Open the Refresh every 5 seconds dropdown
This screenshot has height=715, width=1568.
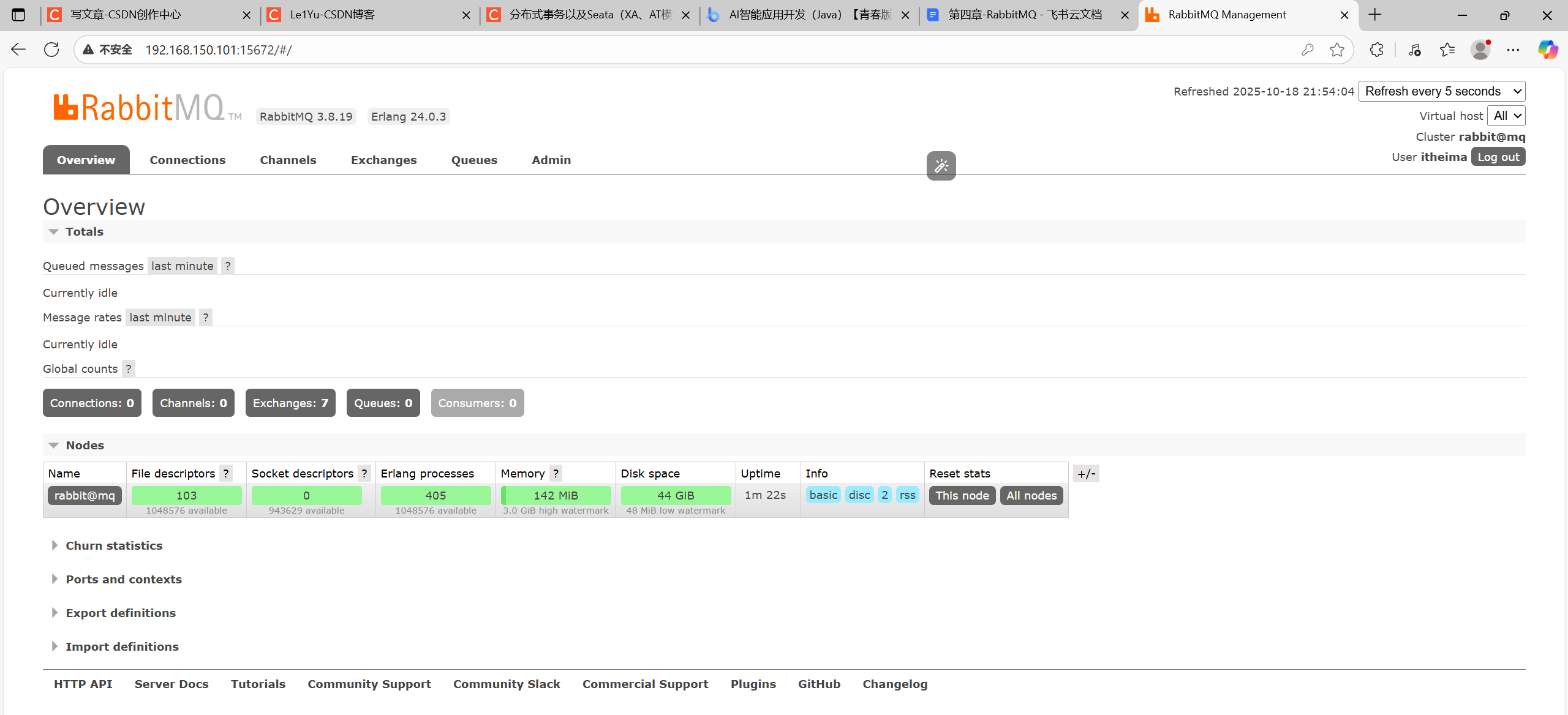click(x=1441, y=91)
